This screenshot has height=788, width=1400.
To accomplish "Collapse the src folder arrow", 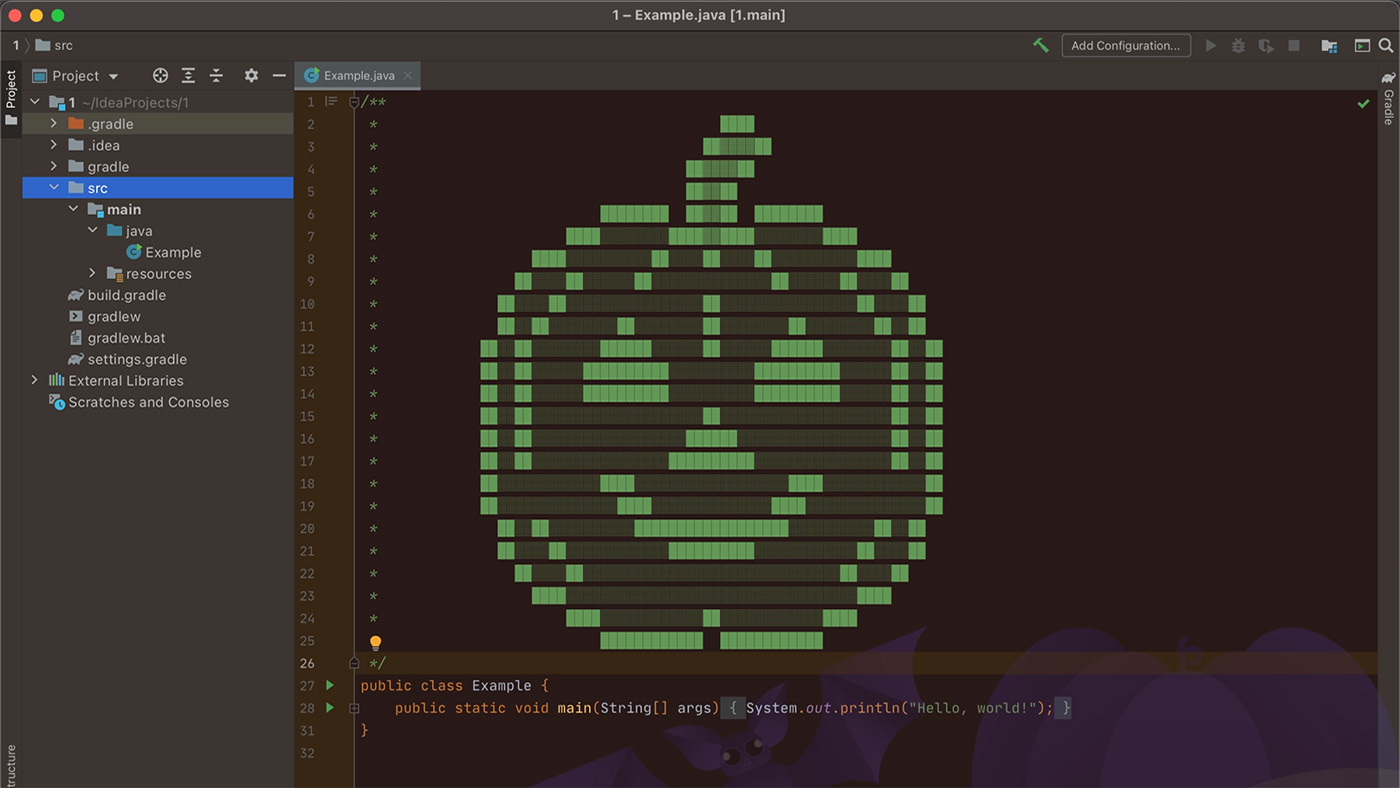I will (54, 188).
